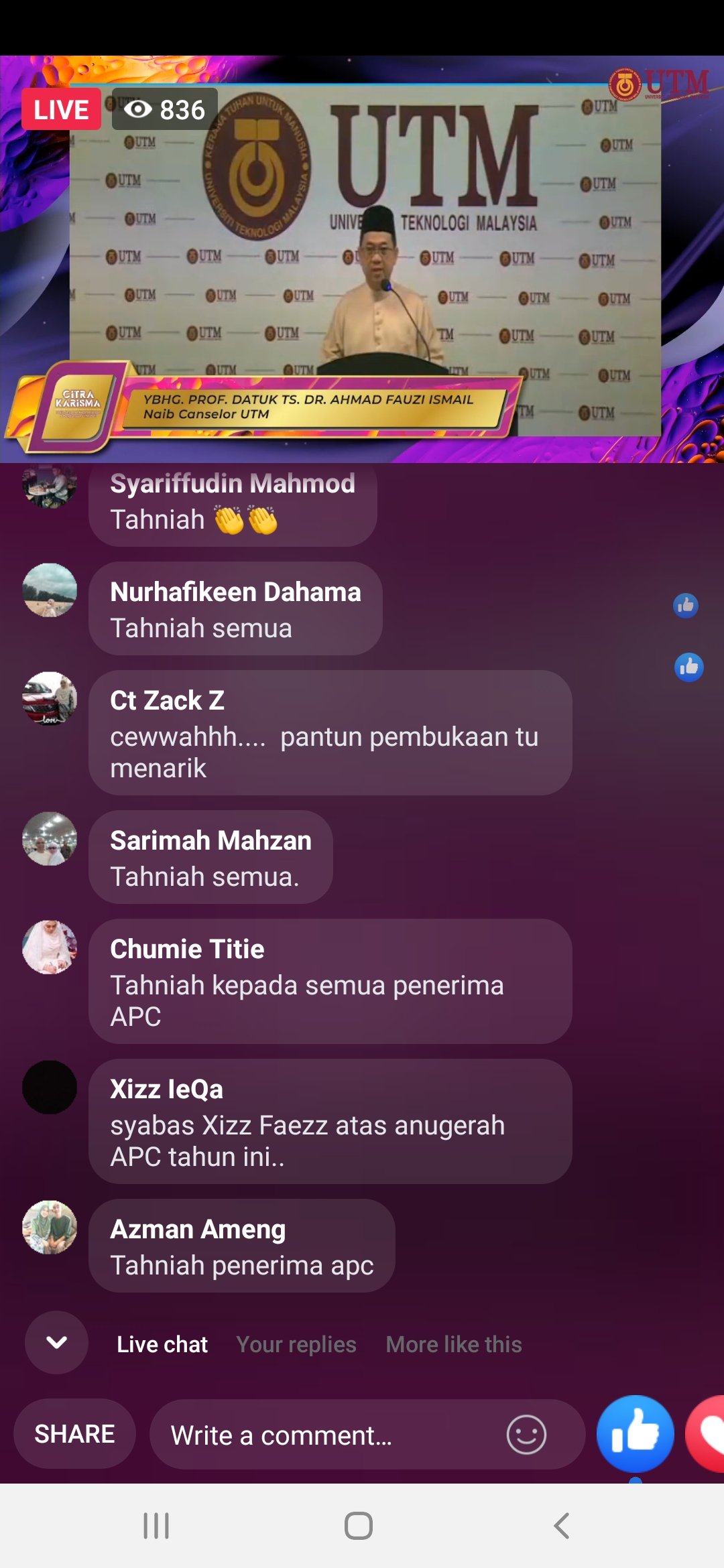This screenshot has height=1568, width=724.
Task: Open the More like this tab
Action: pos(454,1344)
